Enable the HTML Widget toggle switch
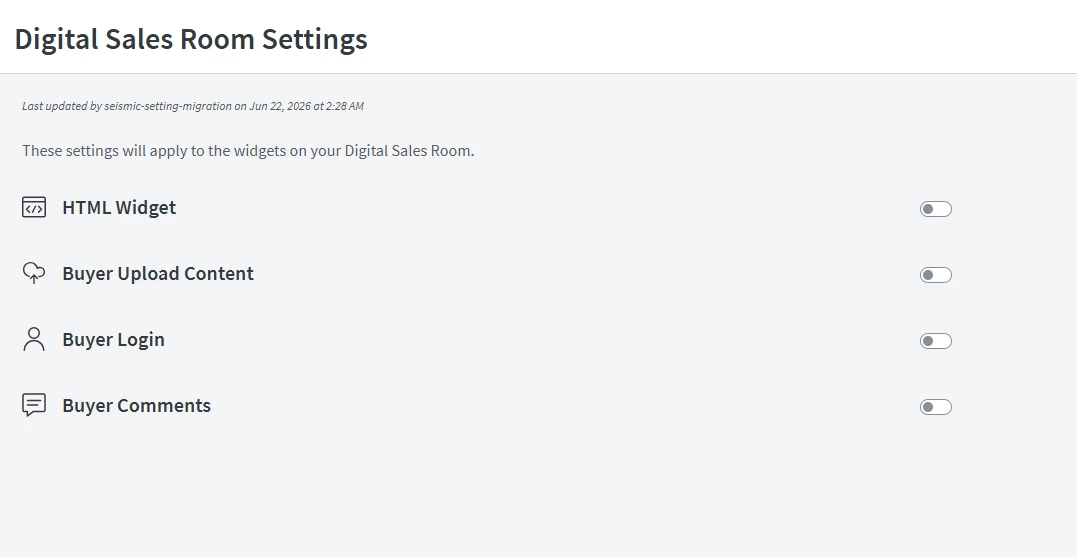Screen dimensions: 1077x557 (936, 209)
